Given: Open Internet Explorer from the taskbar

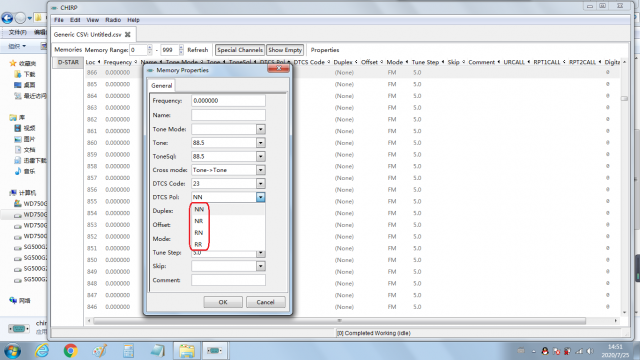Looking at the screenshot, I should click(x=42, y=351).
